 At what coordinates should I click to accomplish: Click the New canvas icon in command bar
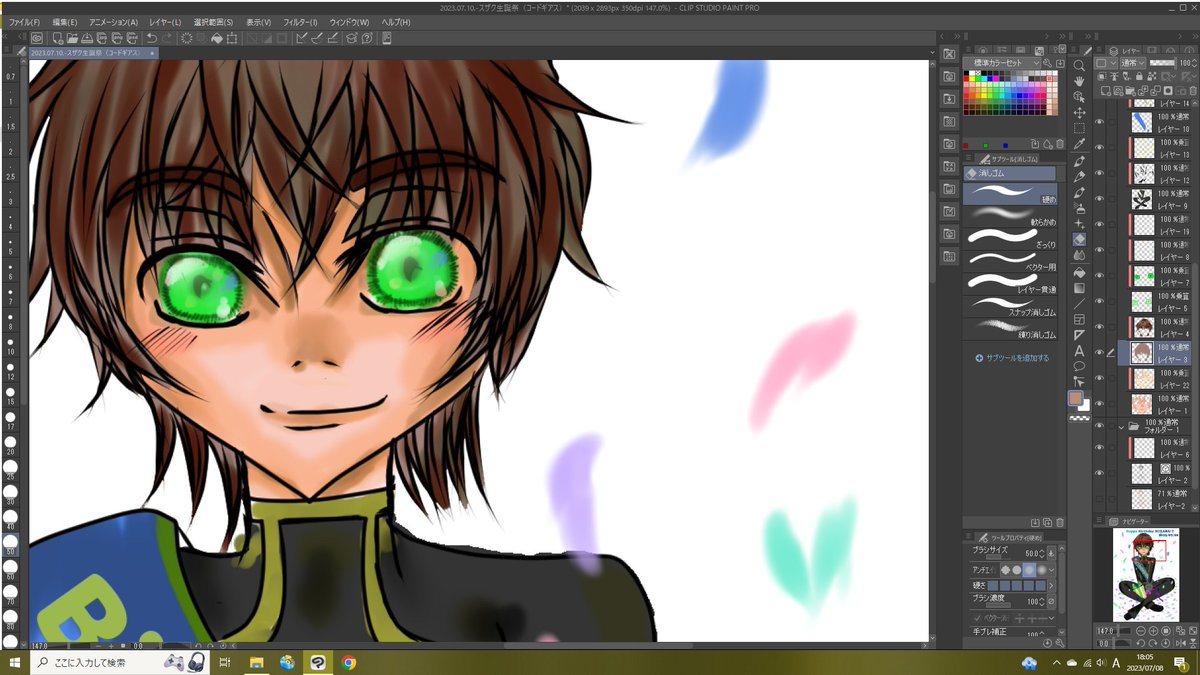pyautogui.click(x=58, y=38)
